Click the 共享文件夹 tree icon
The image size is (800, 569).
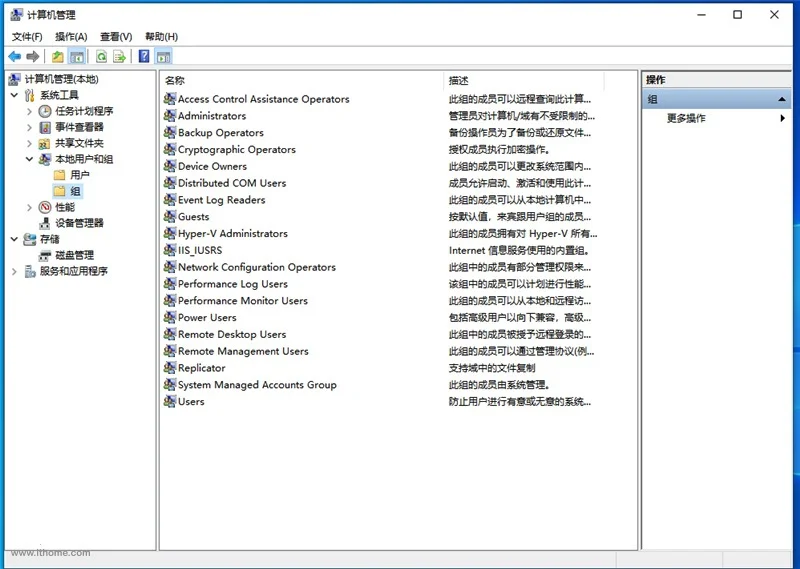click(x=45, y=143)
